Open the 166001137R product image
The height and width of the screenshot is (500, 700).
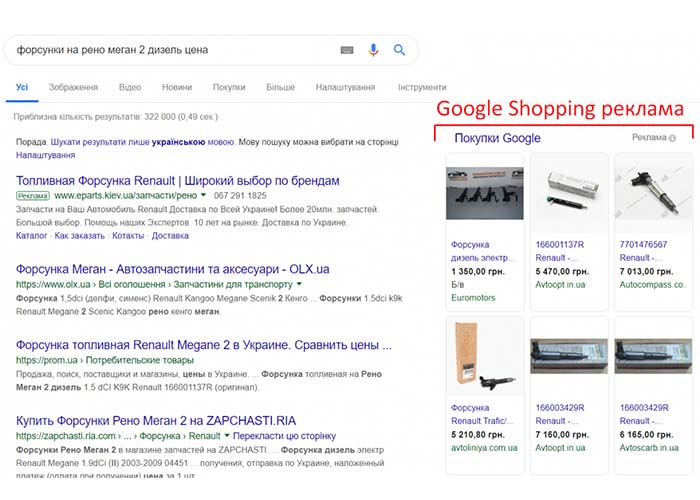[x=569, y=193]
